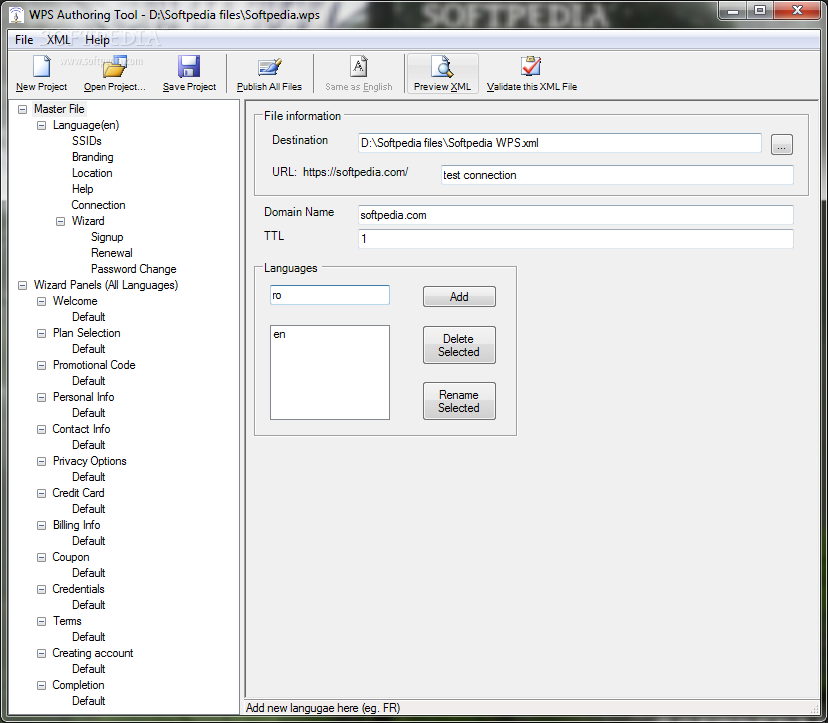Viewport: 828px width, 723px height.
Task: Click the Delete Selected button
Action: point(459,345)
